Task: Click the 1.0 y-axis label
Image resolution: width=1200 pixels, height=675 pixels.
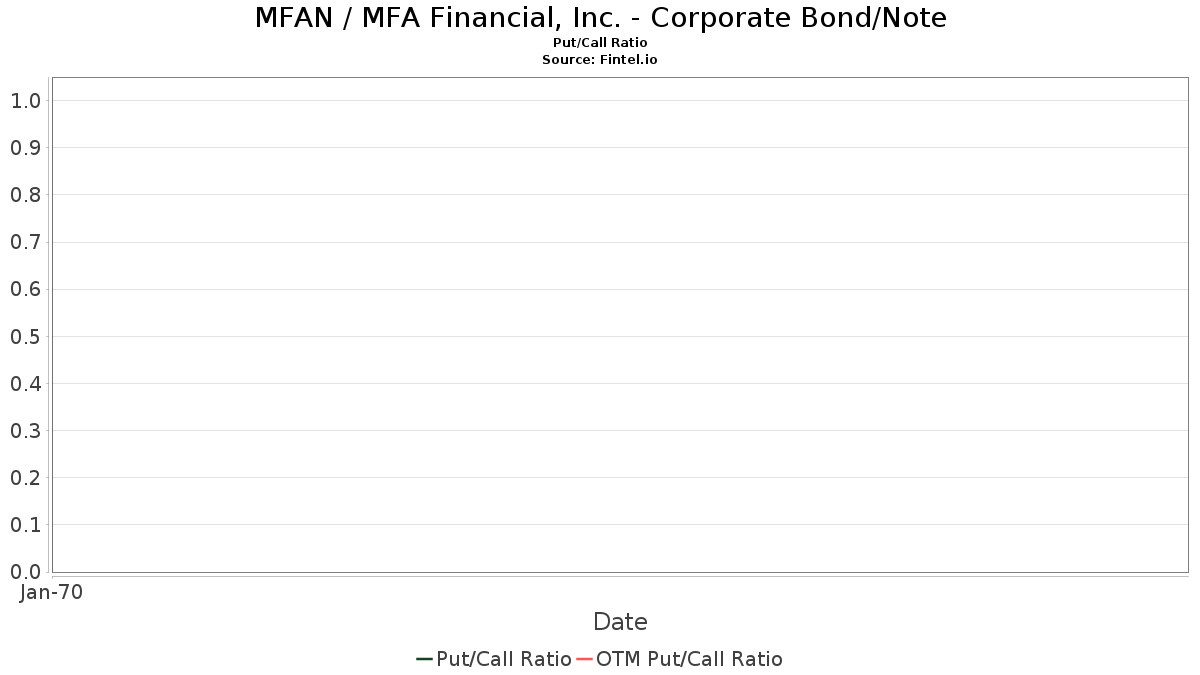Action: click(x=25, y=101)
